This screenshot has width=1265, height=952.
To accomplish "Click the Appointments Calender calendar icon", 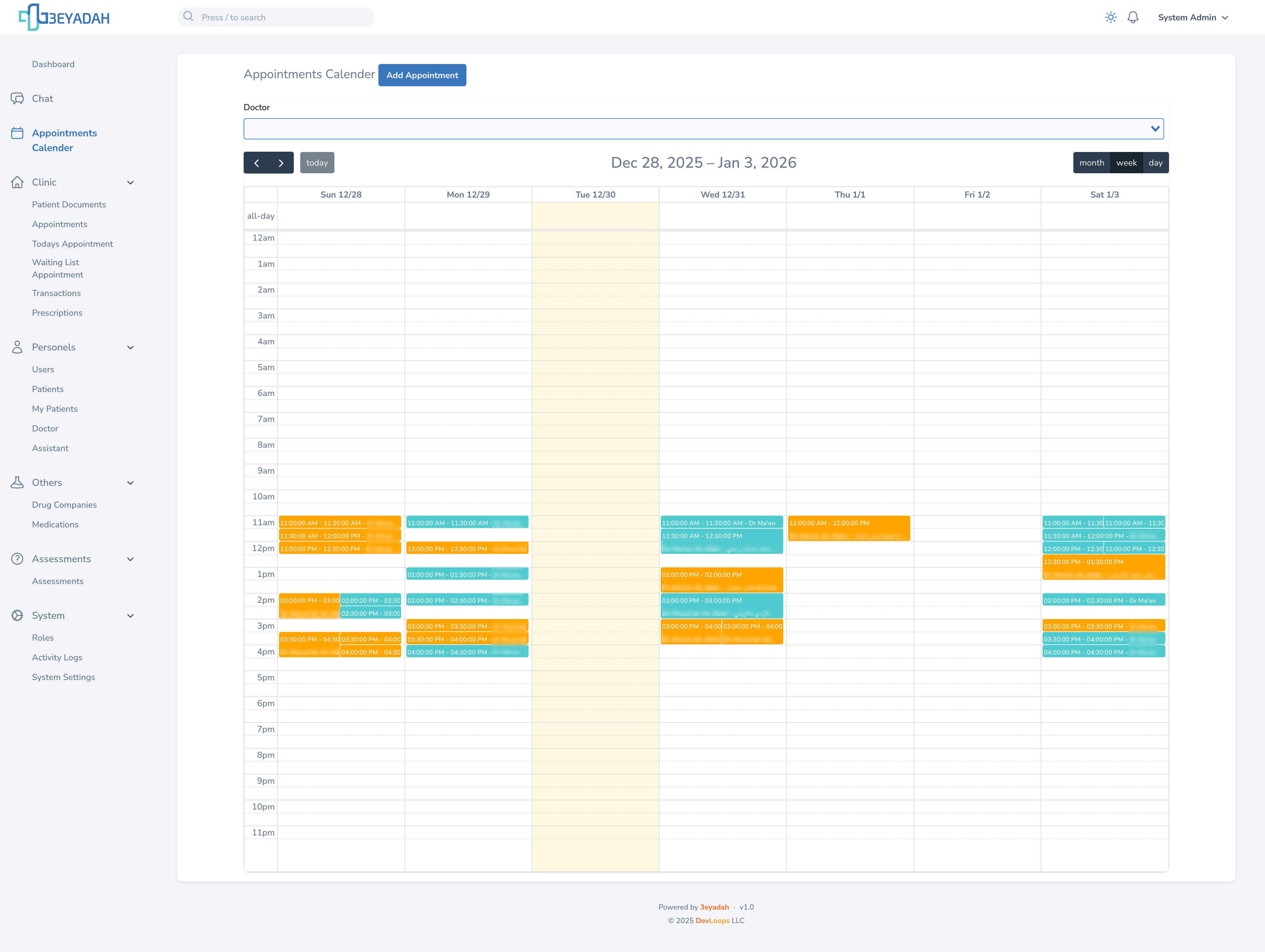I will pos(17,133).
